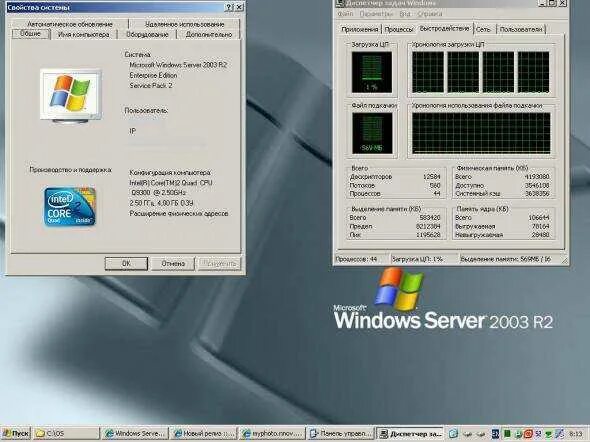Click the Microsoft Windows Server 2003 R2 system text
The width and height of the screenshot is (590, 442).
pos(178,65)
